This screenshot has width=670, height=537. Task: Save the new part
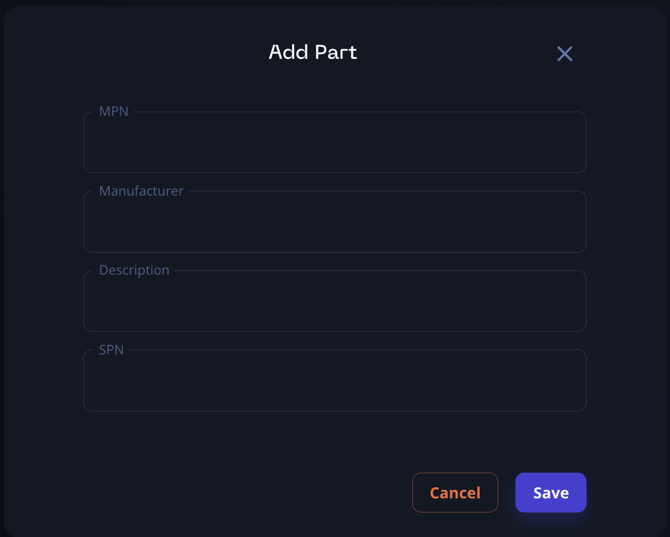550,492
